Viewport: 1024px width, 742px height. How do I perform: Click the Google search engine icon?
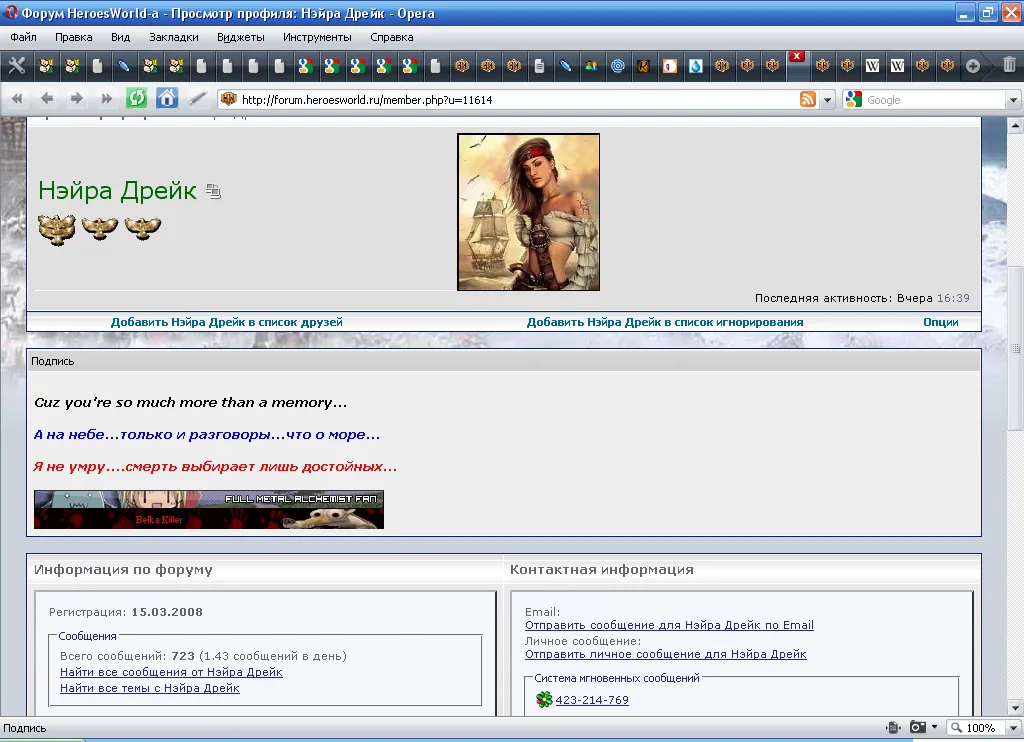coord(854,99)
